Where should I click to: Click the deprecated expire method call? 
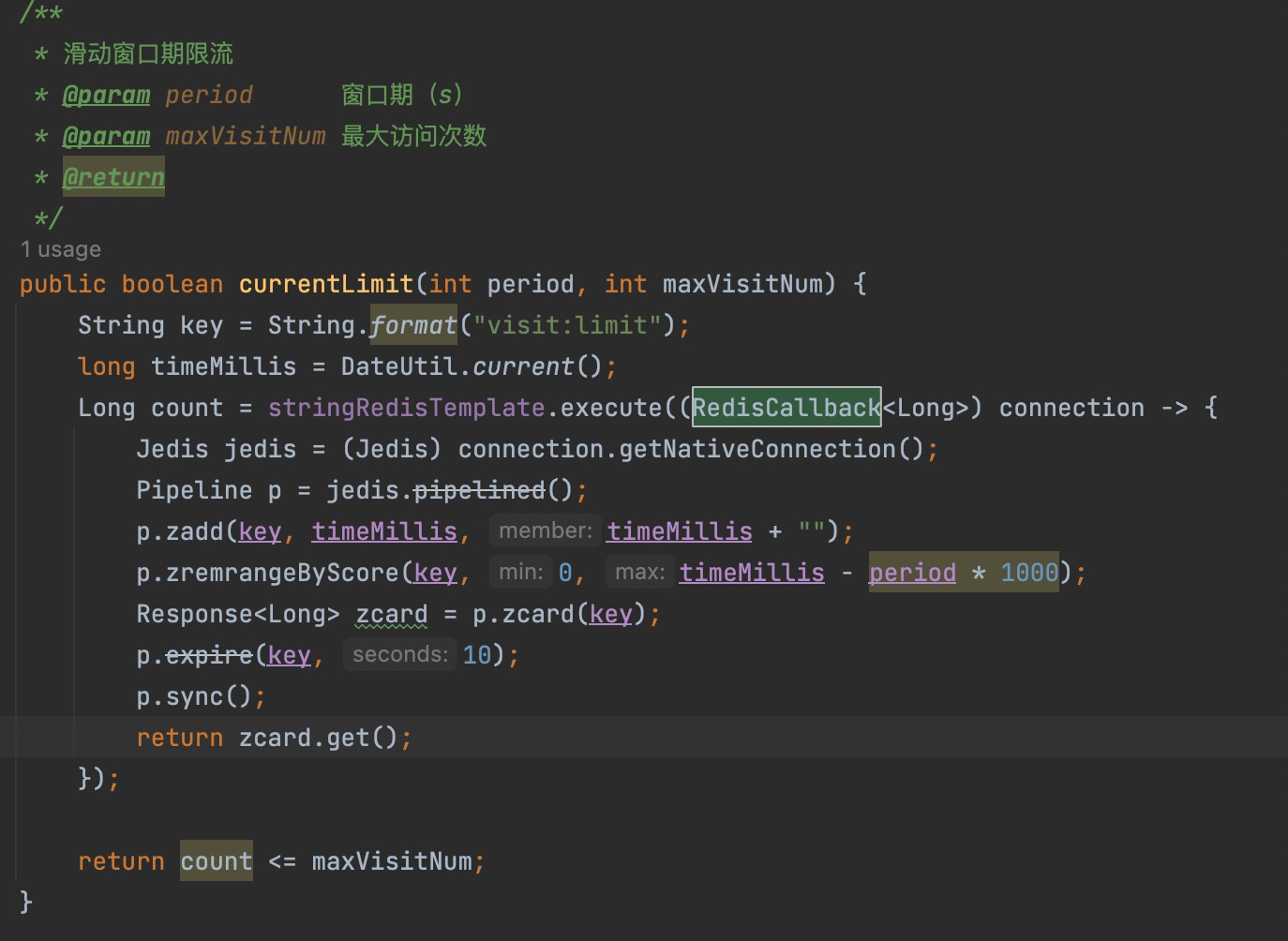(x=208, y=655)
